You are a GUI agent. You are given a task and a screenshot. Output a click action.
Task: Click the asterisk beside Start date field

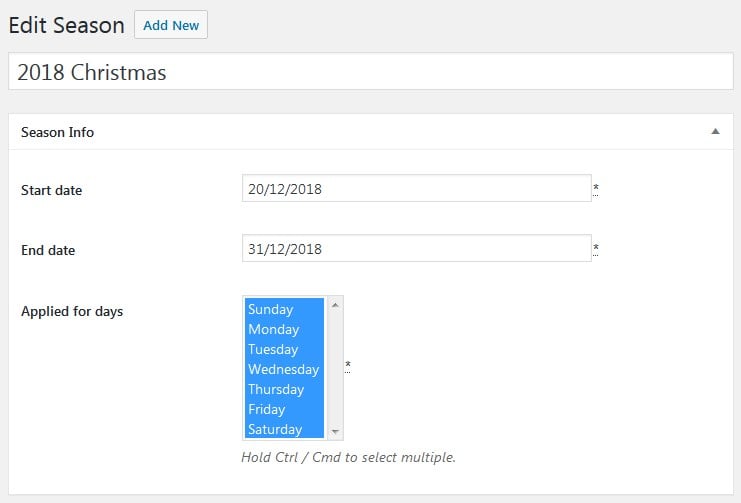pyautogui.click(x=596, y=188)
